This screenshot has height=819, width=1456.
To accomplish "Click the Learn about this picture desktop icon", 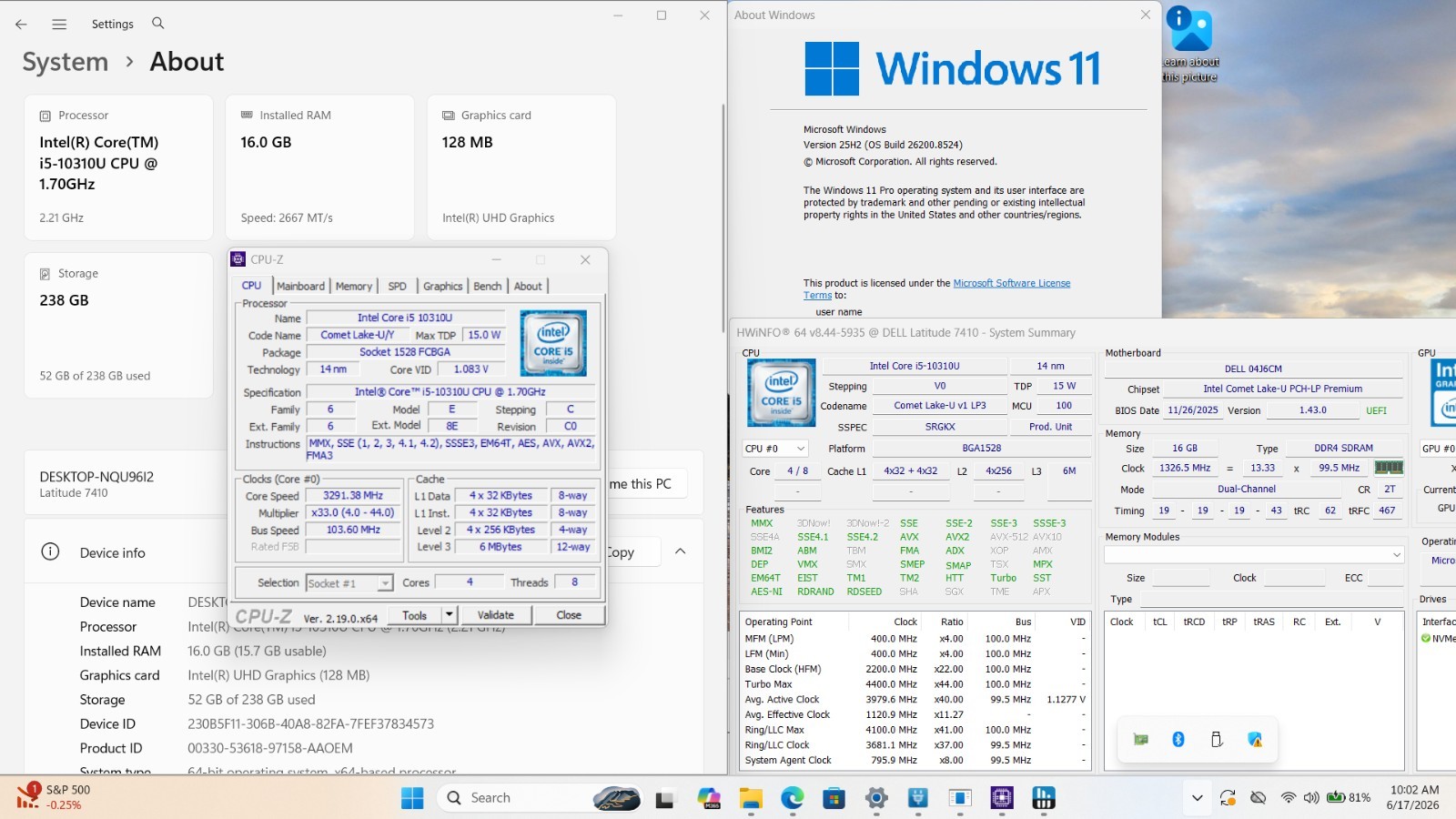I will click(1189, 45).
